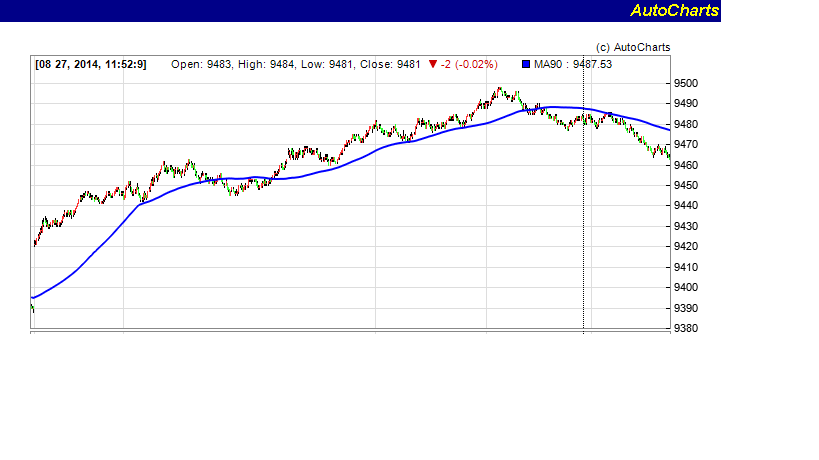Click the (c) AutoCharts copyright text
The image size is (819, 460).
pos(633,47)
